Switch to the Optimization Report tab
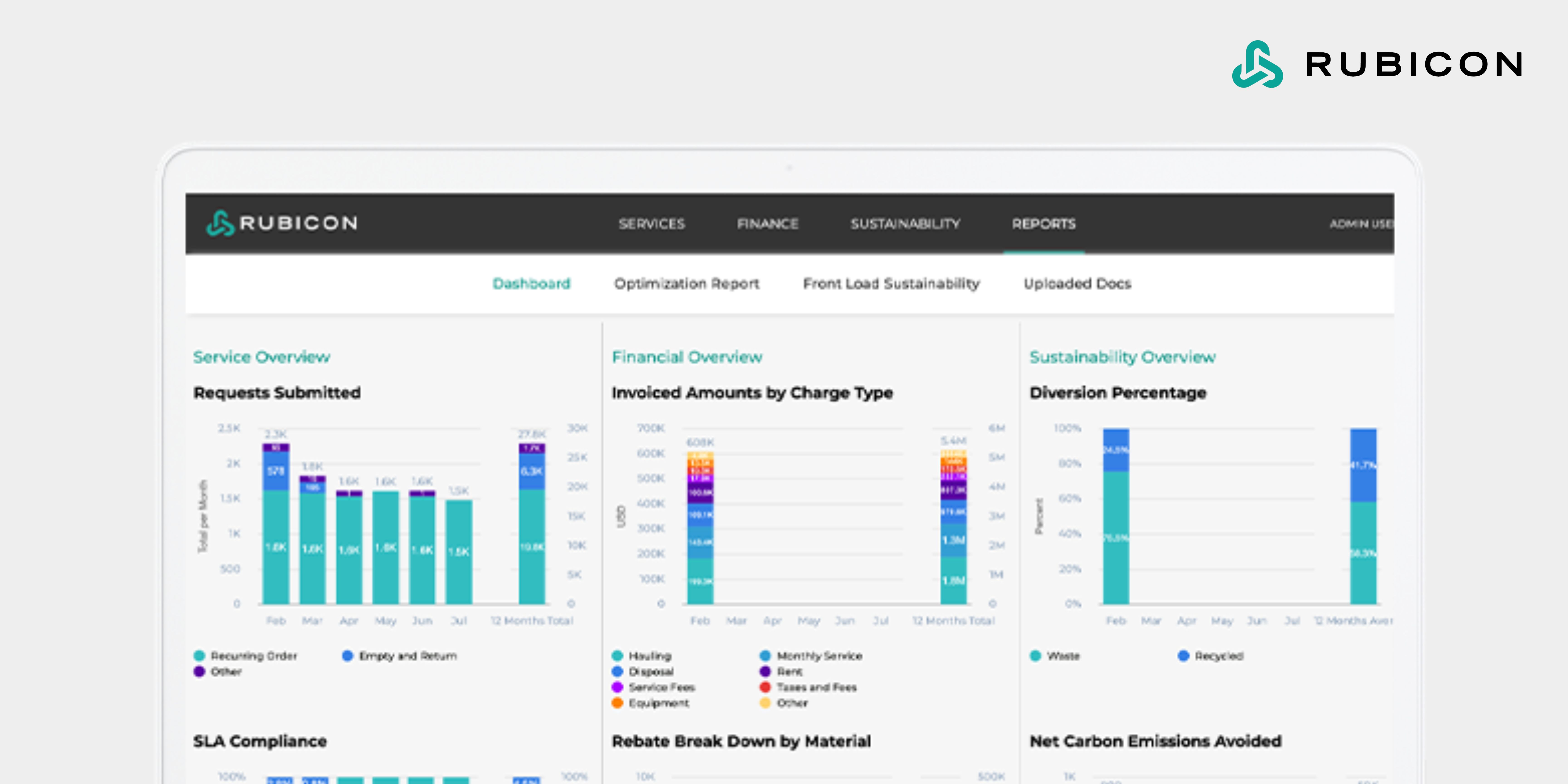Viewport: 1568px width, 784px height. [x=687, y=284]
